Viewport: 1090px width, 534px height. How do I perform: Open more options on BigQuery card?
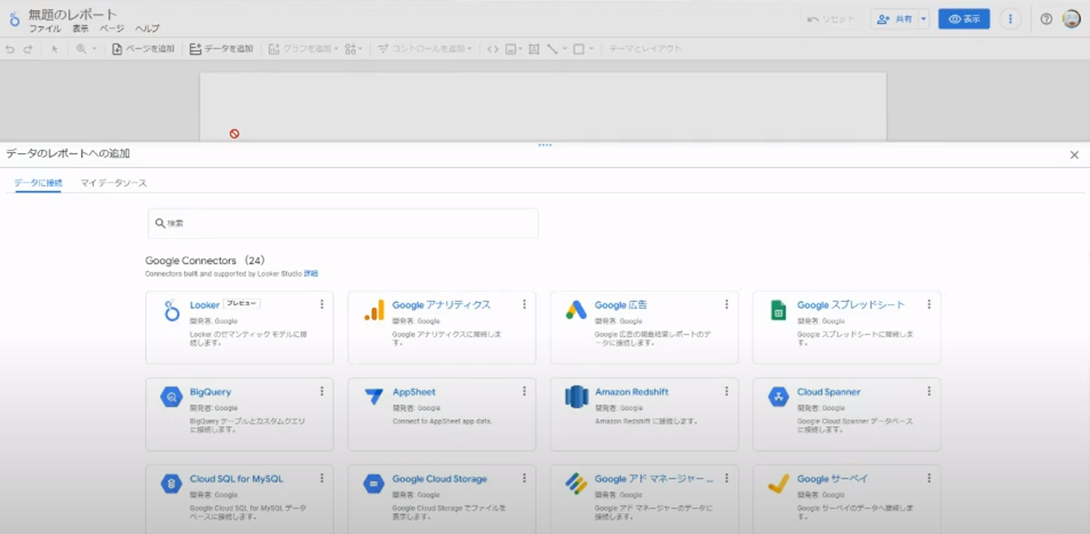322,392
